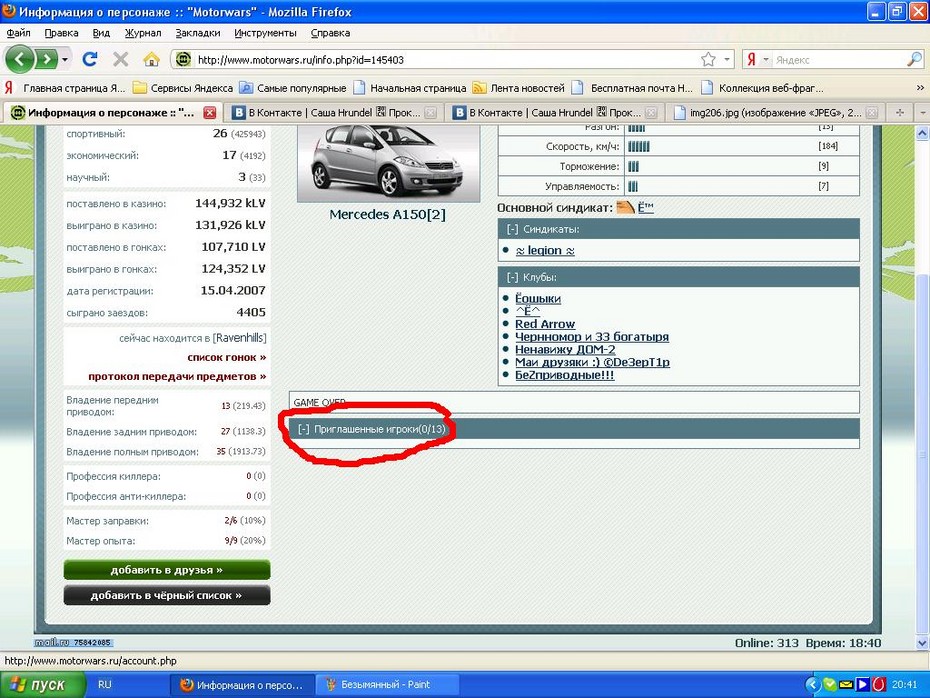Close the first В Контакте tab
The width and height of the screenshot is (930, 698).
(431, 112)
